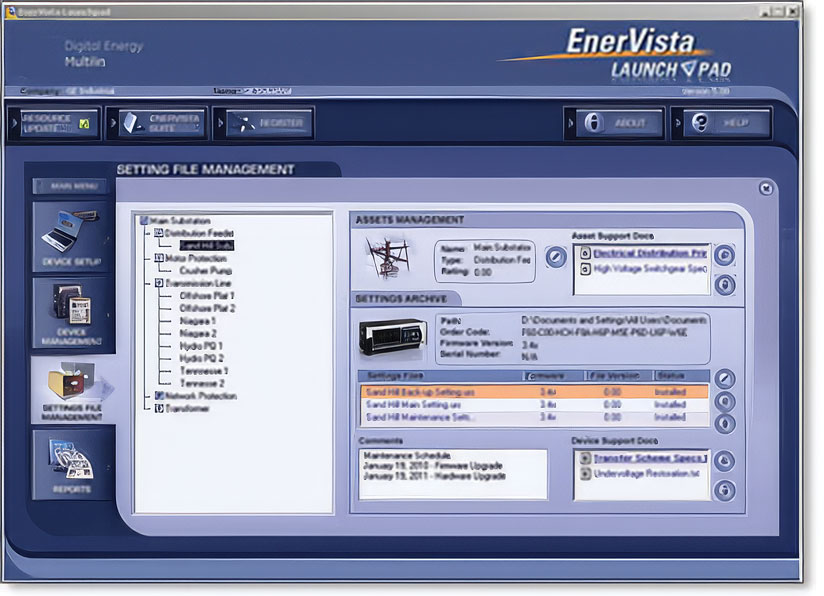The image size is (824, 596).
Task: Click the pencil edit button beside Settings Files header
Action: tap(725, 378)
